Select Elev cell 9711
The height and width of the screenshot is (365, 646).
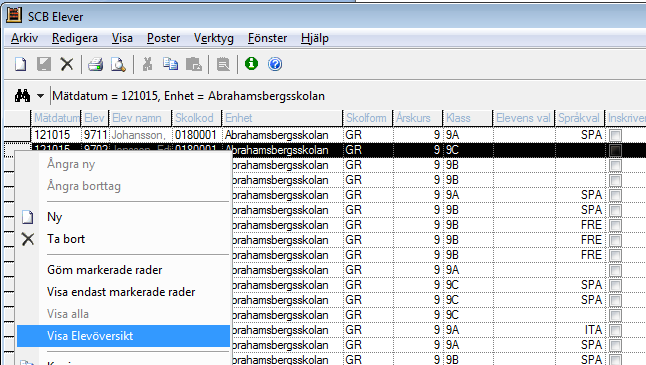point(95,135)
